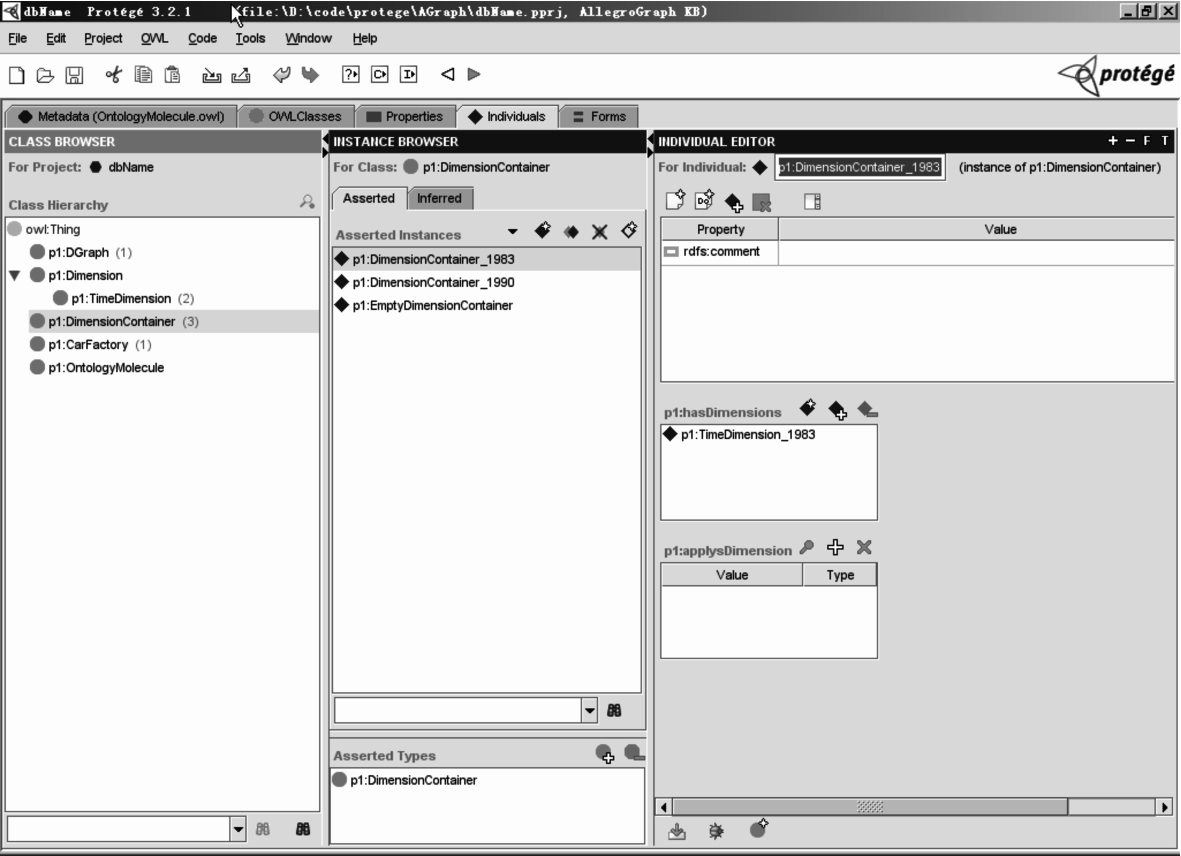Click the Back navigation triangle icon
The height and width of the screenshot is (856, 1181).
[448, 74]
